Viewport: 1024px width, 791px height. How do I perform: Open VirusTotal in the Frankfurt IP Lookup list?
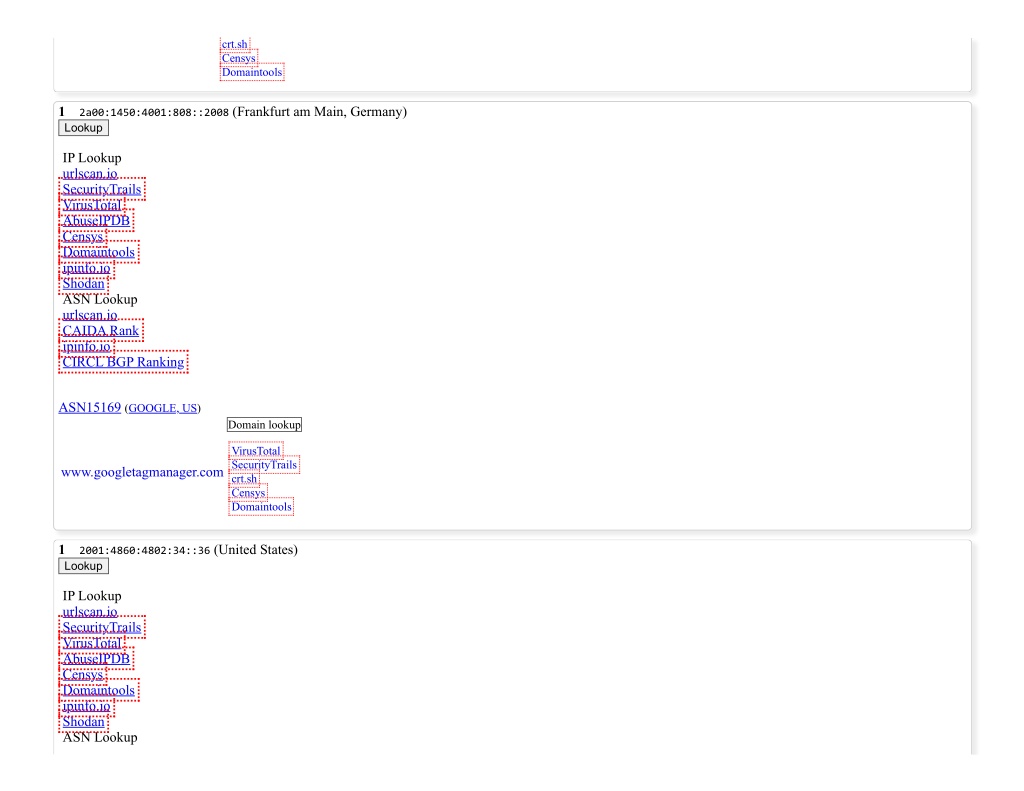tap(92, 205)
